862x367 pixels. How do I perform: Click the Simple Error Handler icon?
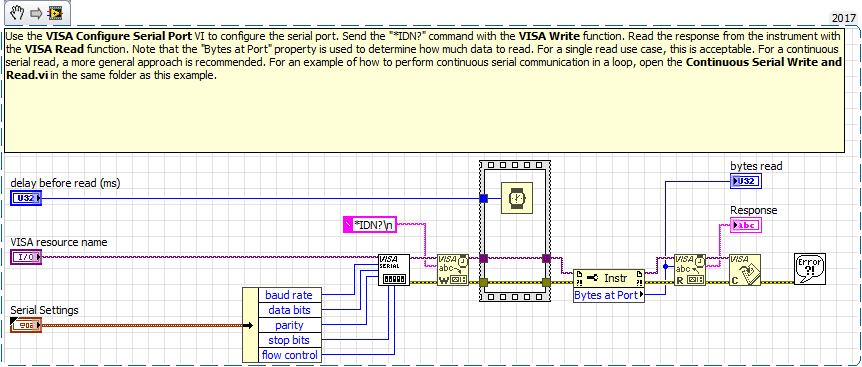810,269
